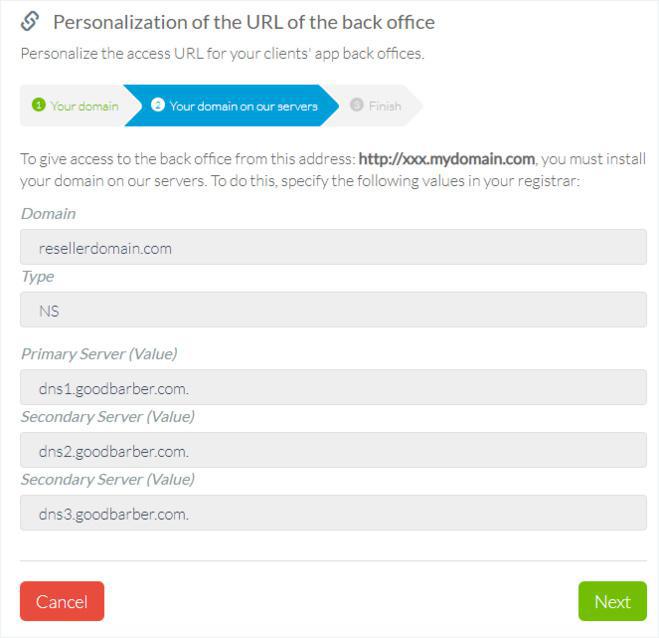This screenshot has height=638, width=659.
Task: Click the step 2 number circle icon
Action: (x=158, y=105)
